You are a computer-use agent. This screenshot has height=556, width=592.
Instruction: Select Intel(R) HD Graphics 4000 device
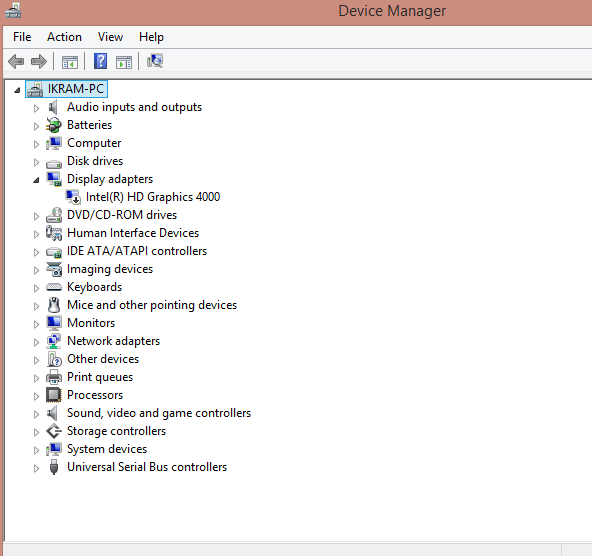153,197
